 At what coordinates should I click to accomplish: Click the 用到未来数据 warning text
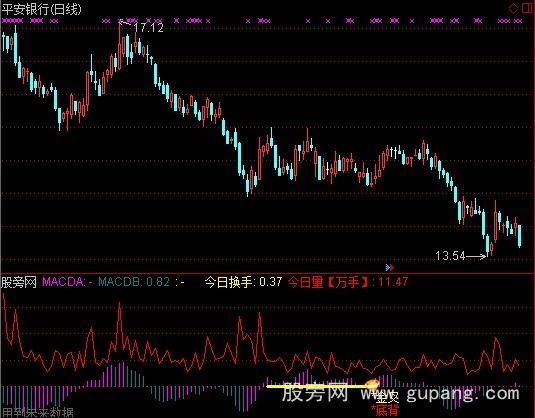tap(38, 412)
